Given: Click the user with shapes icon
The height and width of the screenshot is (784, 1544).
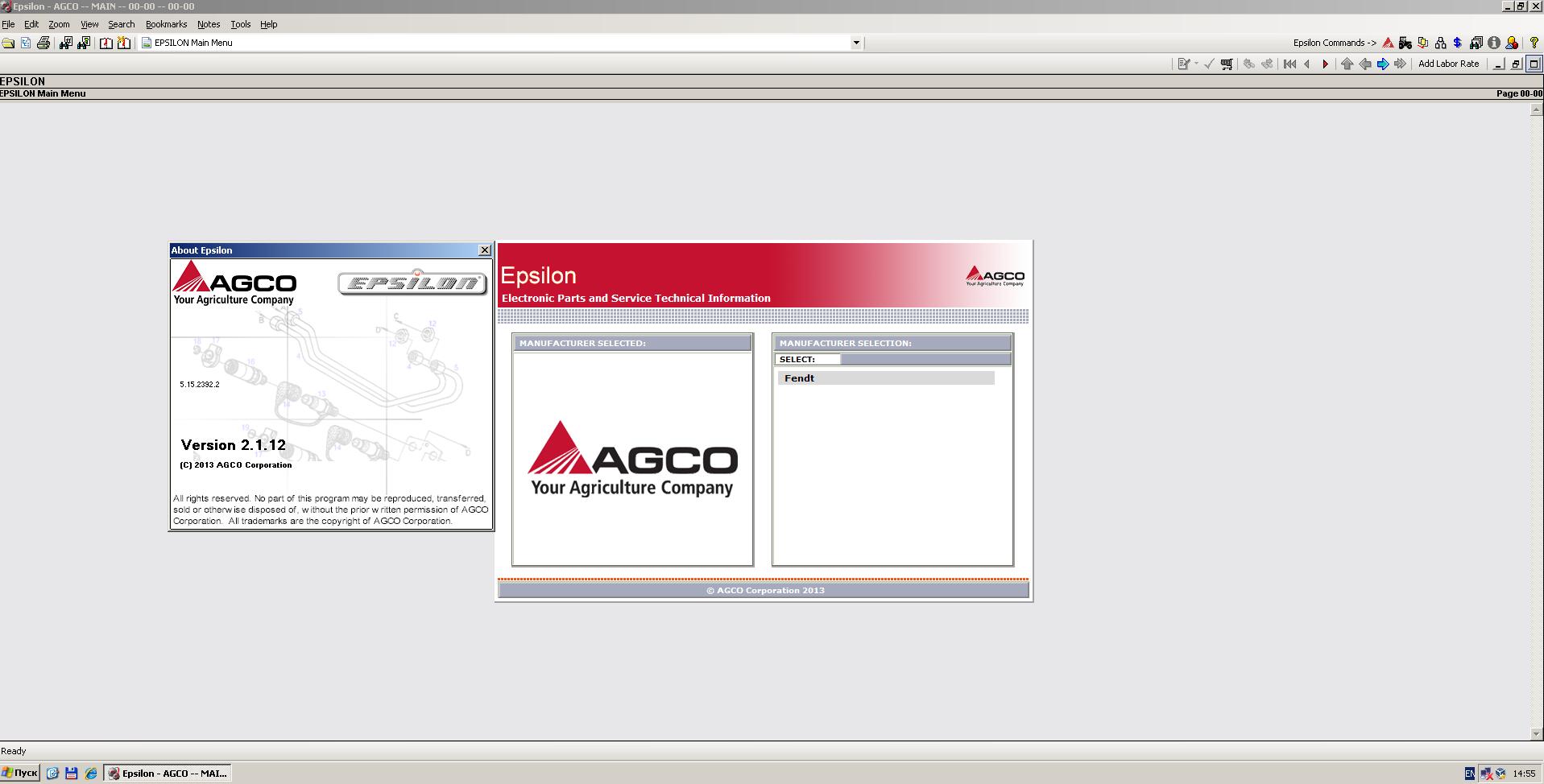Looking at the screenshot, I should click(1512, 43).
